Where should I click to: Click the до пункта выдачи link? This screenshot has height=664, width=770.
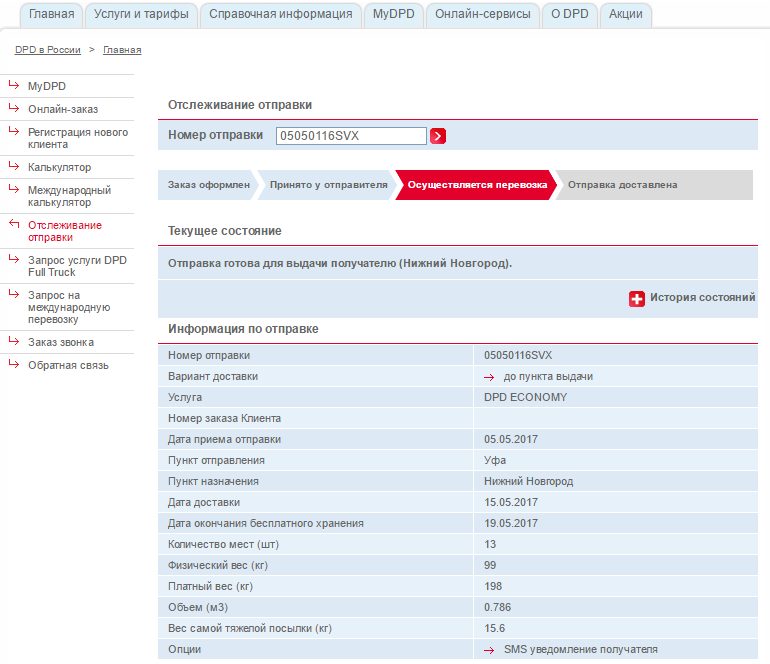(548, 377)
